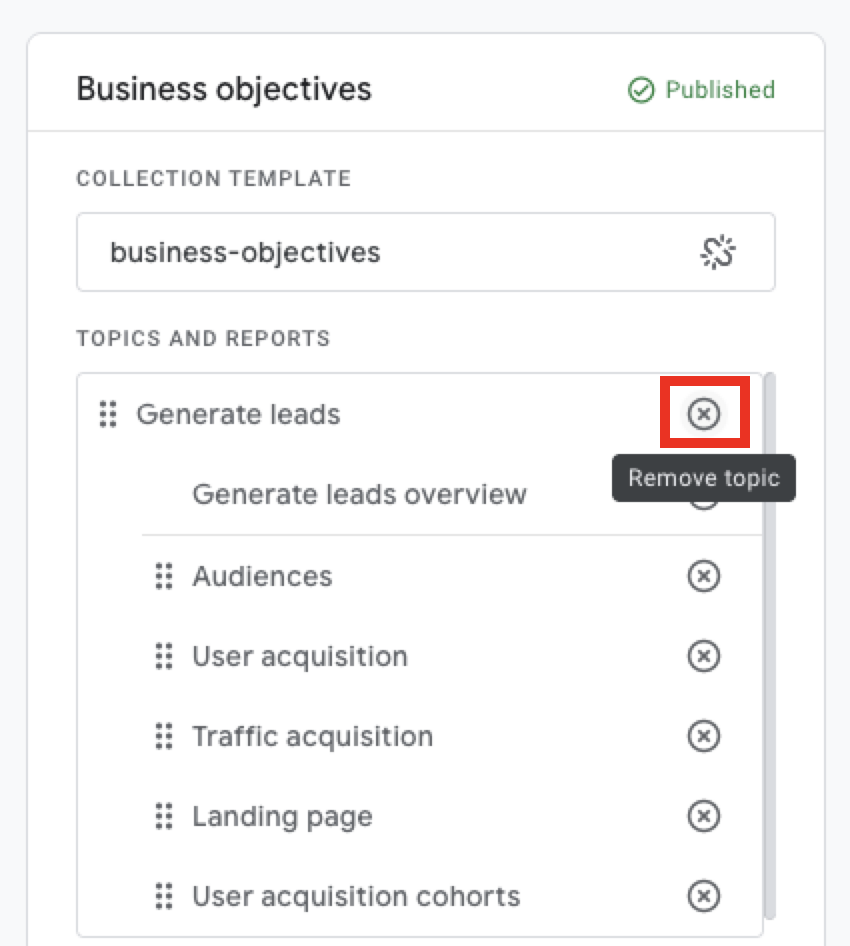The image size is (850, 946).
Task: Click the drag handle for User acquisition
Action: pyautogui.click(x=164, y=656)
